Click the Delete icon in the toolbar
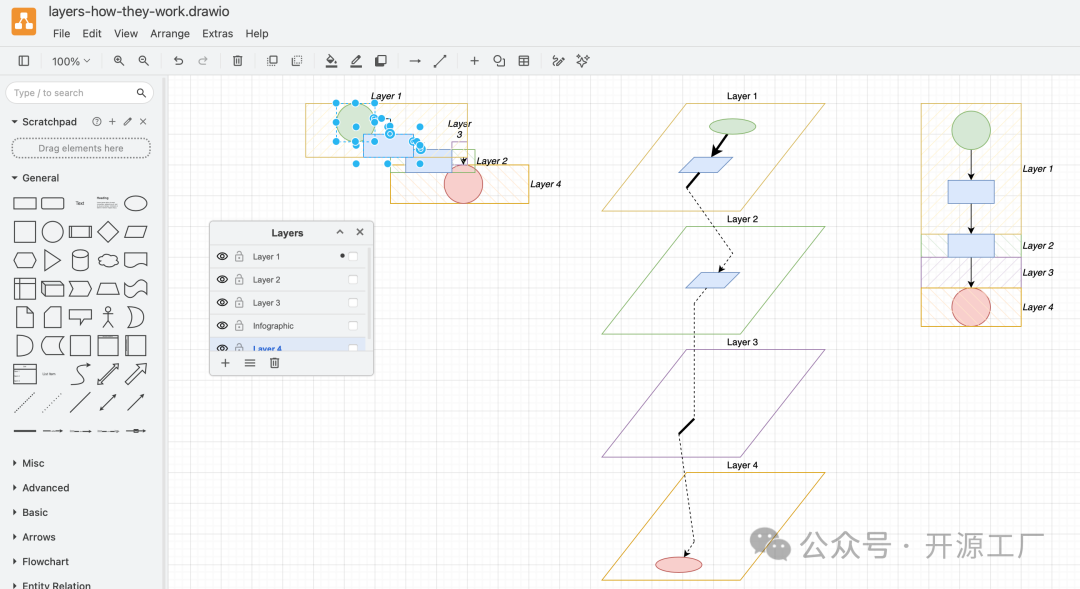This screenshot has width=1080, height=589. tap(236, 60)
